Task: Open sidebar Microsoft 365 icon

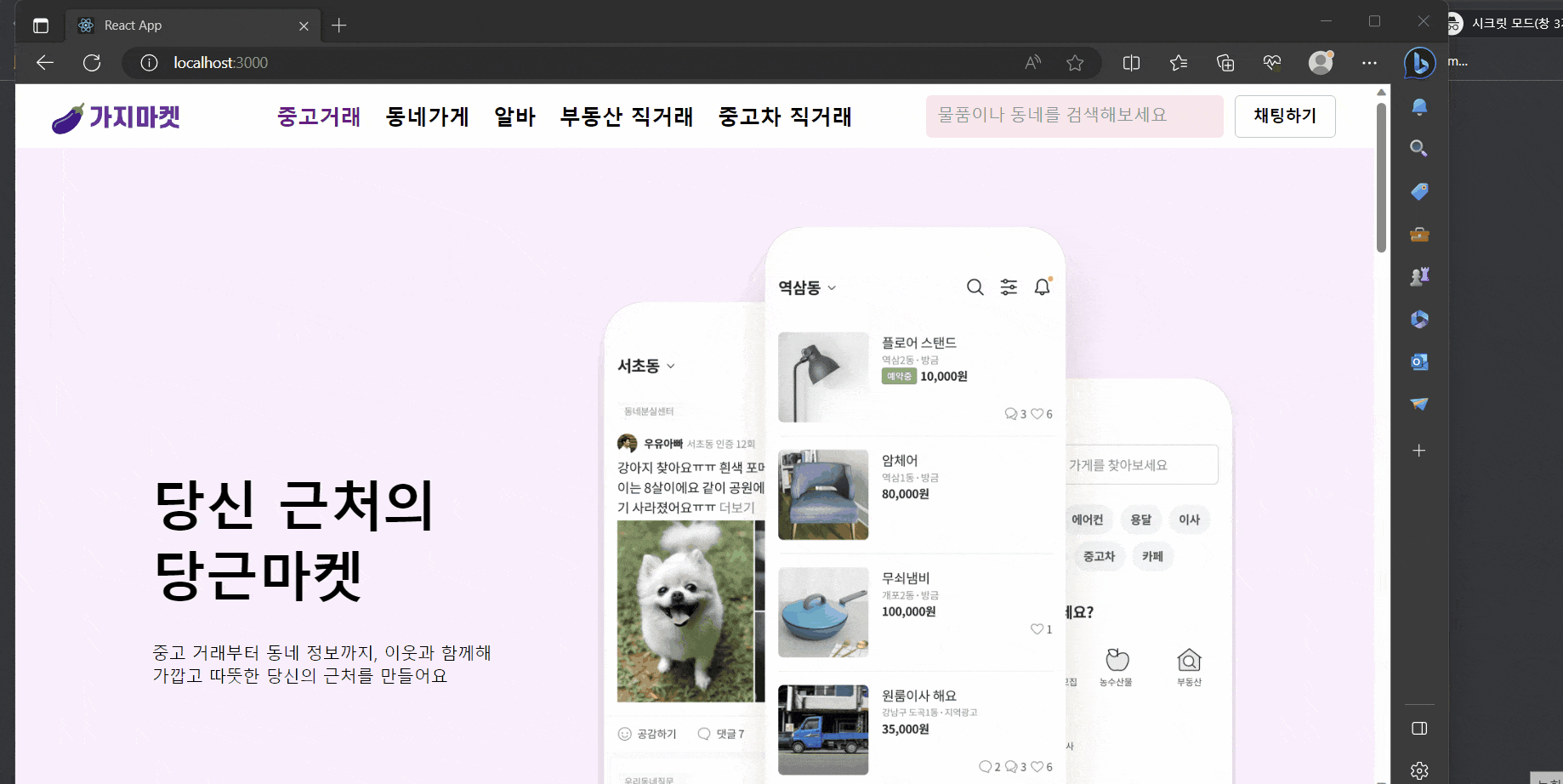Action: (x=1419, y=319)
